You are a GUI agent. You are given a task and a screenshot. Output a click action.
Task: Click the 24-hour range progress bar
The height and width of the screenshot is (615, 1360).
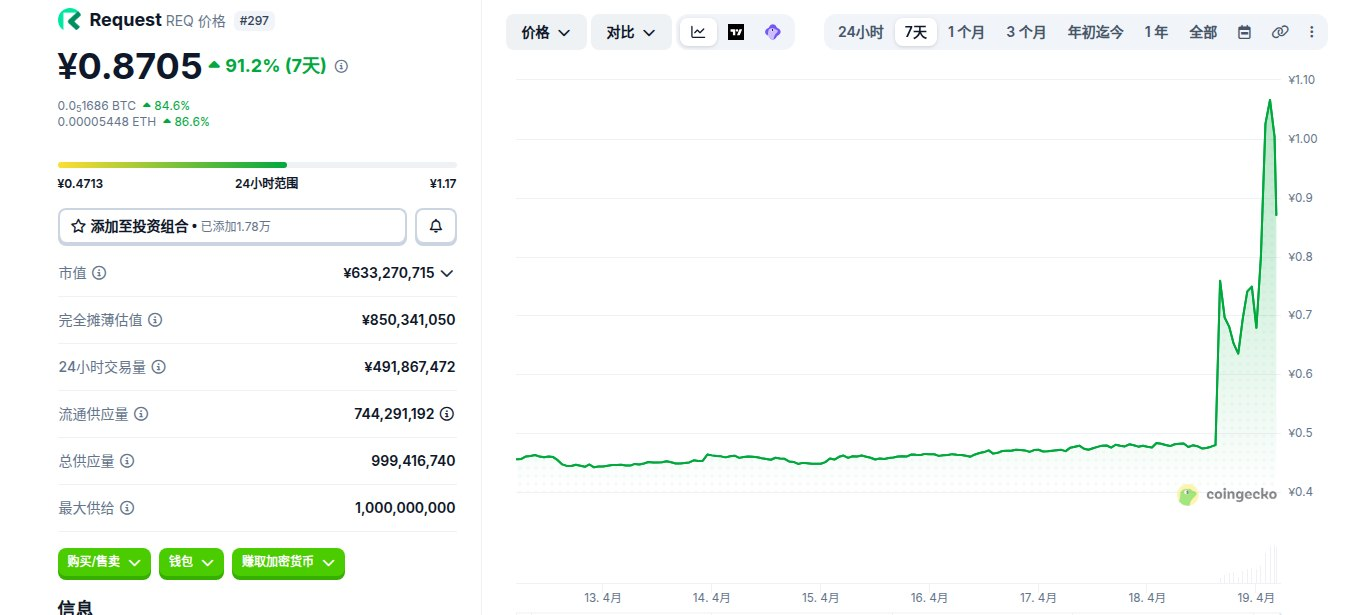click(x=257, y=164)
